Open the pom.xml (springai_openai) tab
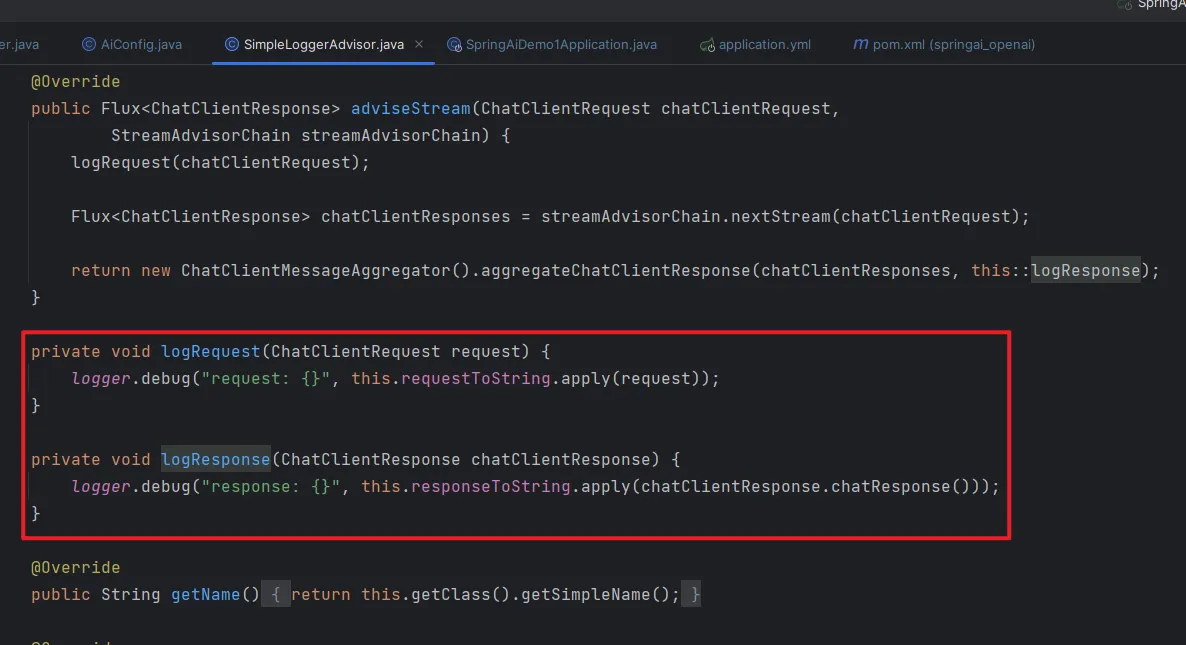1186x645 pixels. 944,45
